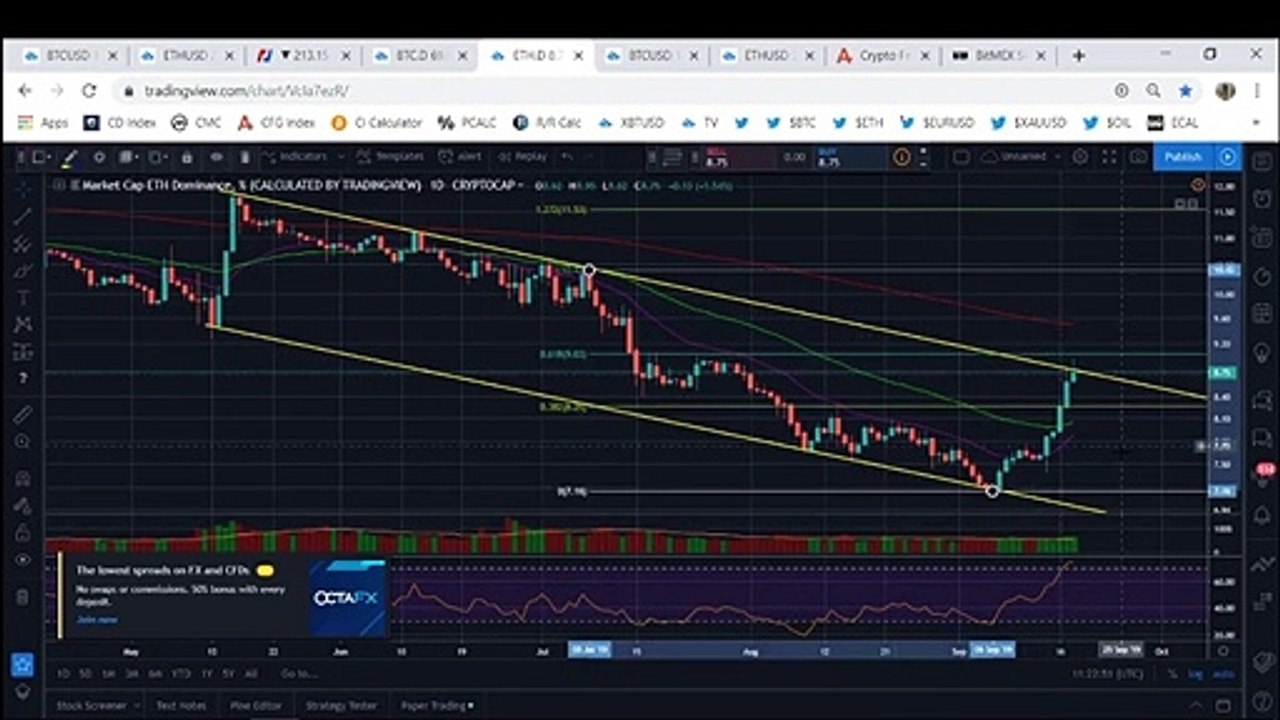
Task: Go back with the browser back arrow
Action: (25, 90)
